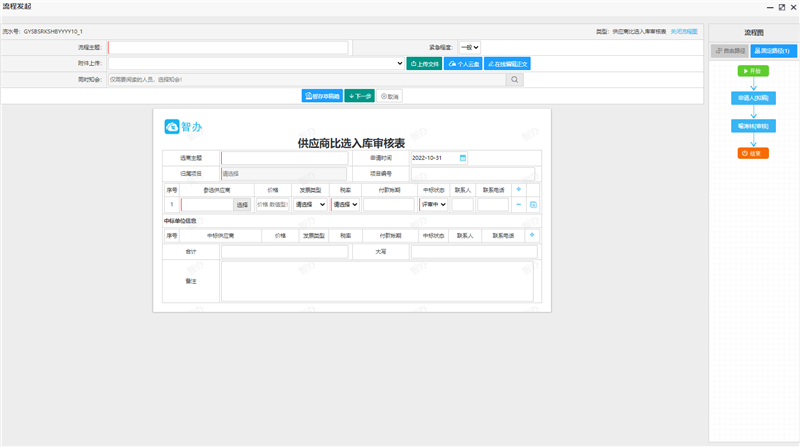Click minus icon to remove supplier row 1

click(518, 204)
